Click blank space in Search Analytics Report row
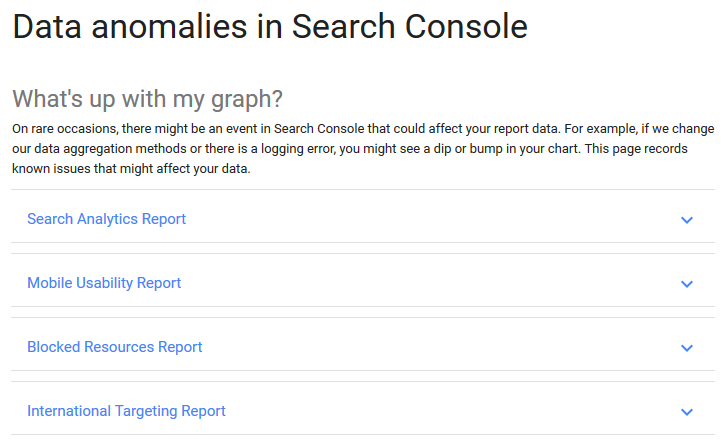The image size is (724, 447). (x=430, y=219)
